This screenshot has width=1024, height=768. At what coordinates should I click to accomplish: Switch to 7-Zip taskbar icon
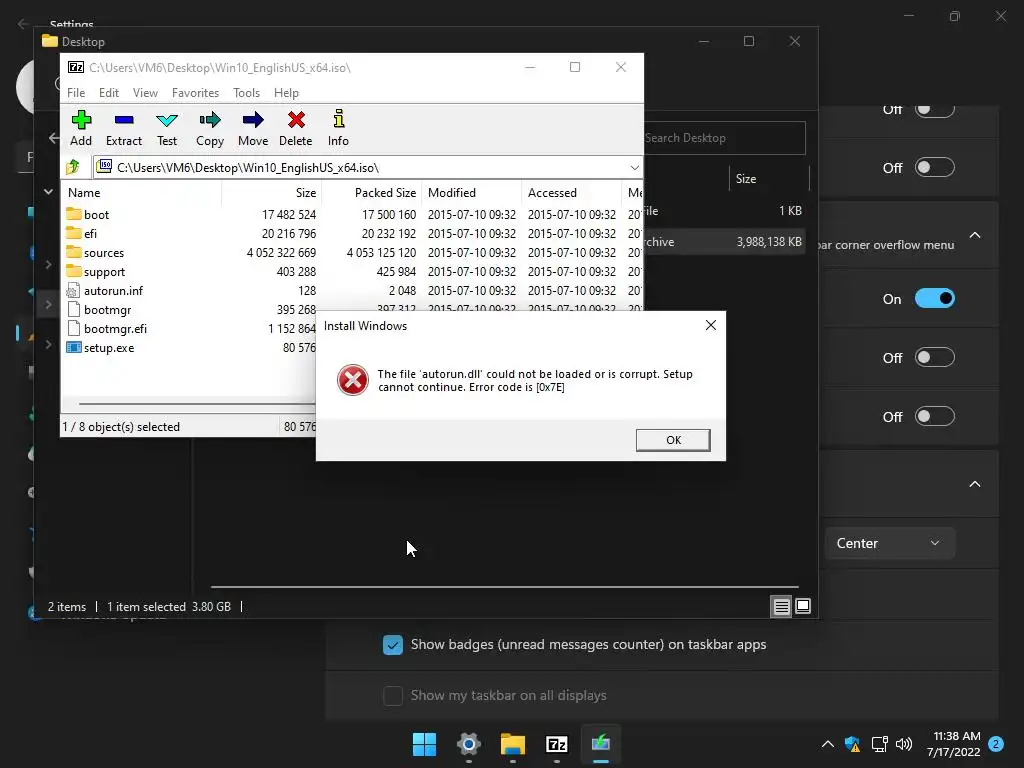(x=556, y=744)
